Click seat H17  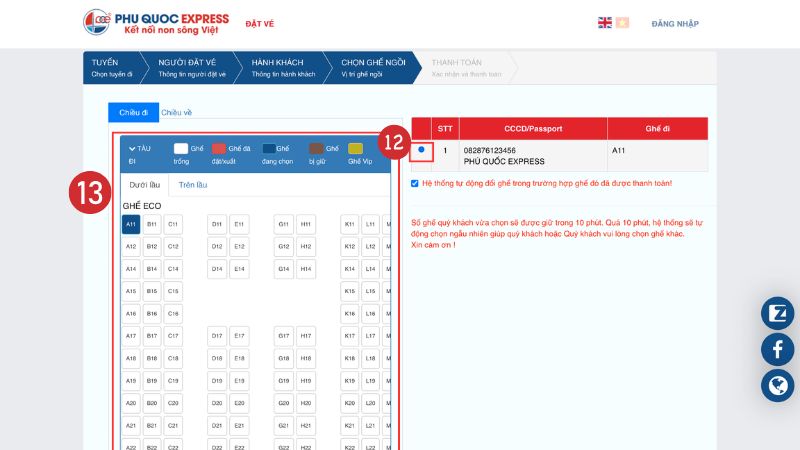(306, 336)
